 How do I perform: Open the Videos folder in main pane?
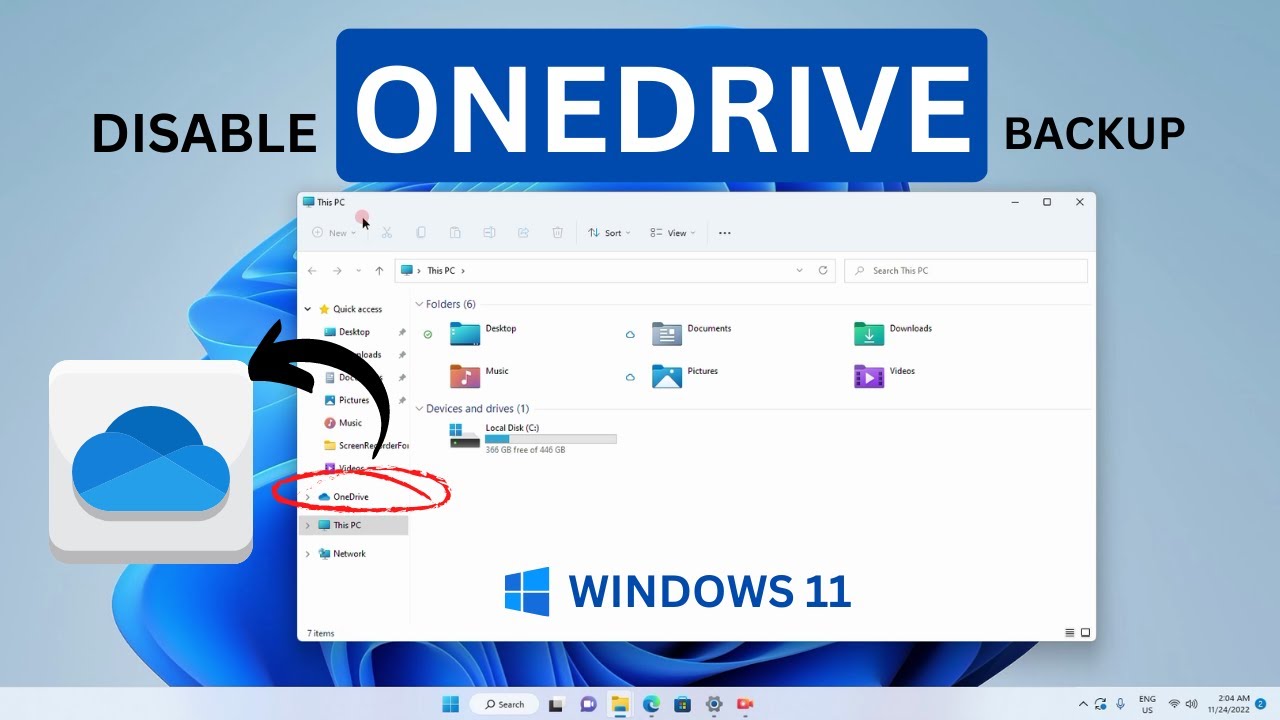885,376
